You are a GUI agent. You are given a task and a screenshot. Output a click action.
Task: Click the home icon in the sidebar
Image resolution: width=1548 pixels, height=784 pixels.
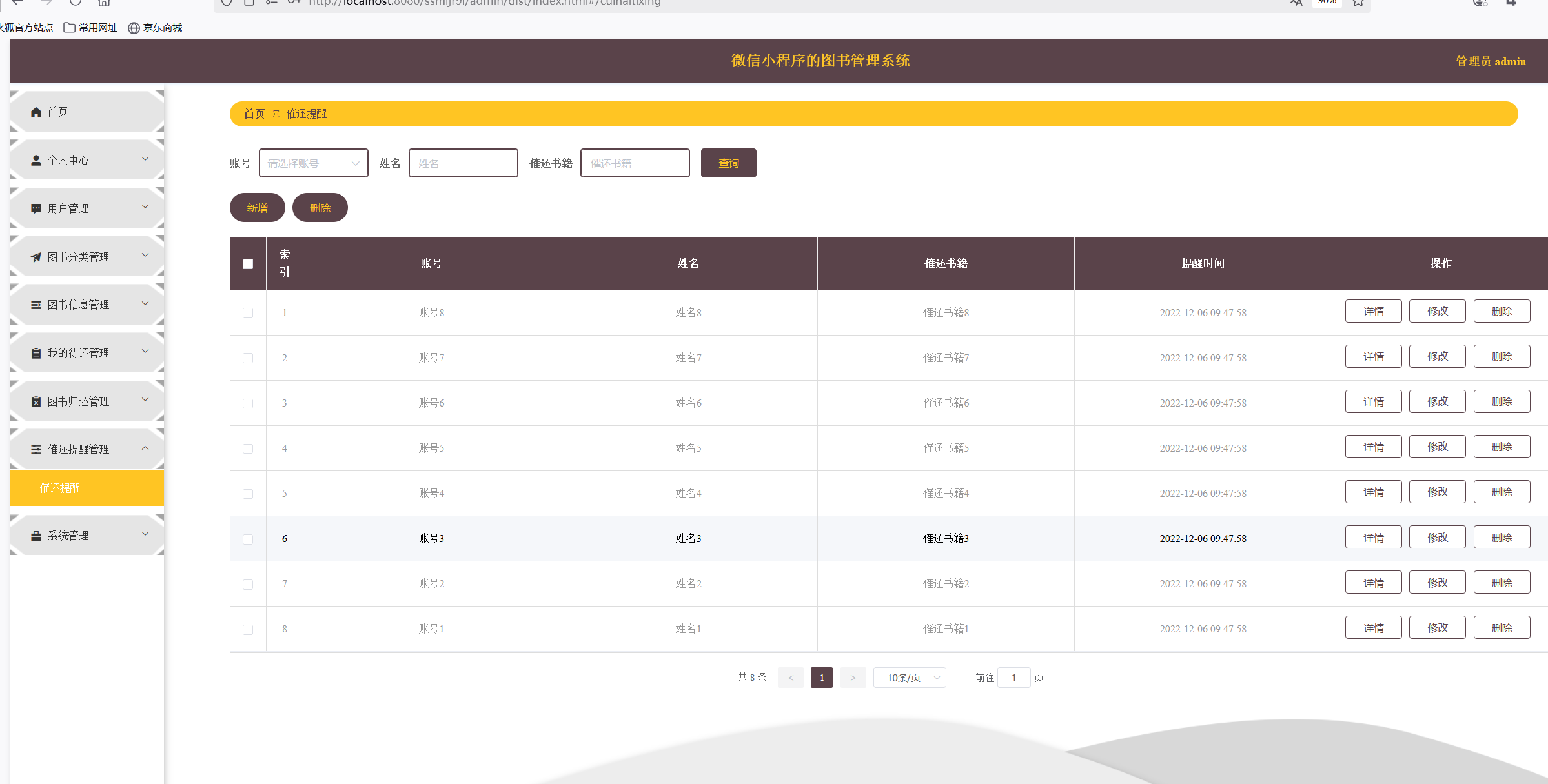(36, 112)
